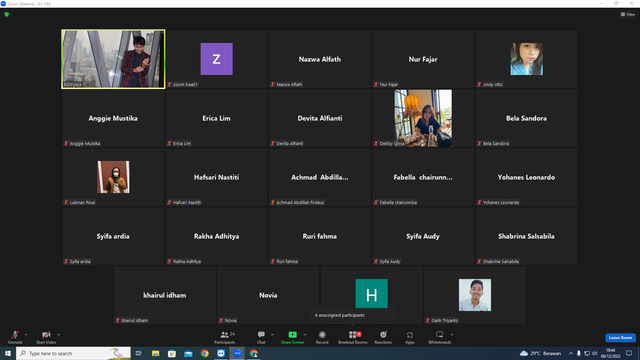Open the Reactions menu
The height and width of the screenshot is (360, 640).
pyautogui.click(x=383, y=337)
